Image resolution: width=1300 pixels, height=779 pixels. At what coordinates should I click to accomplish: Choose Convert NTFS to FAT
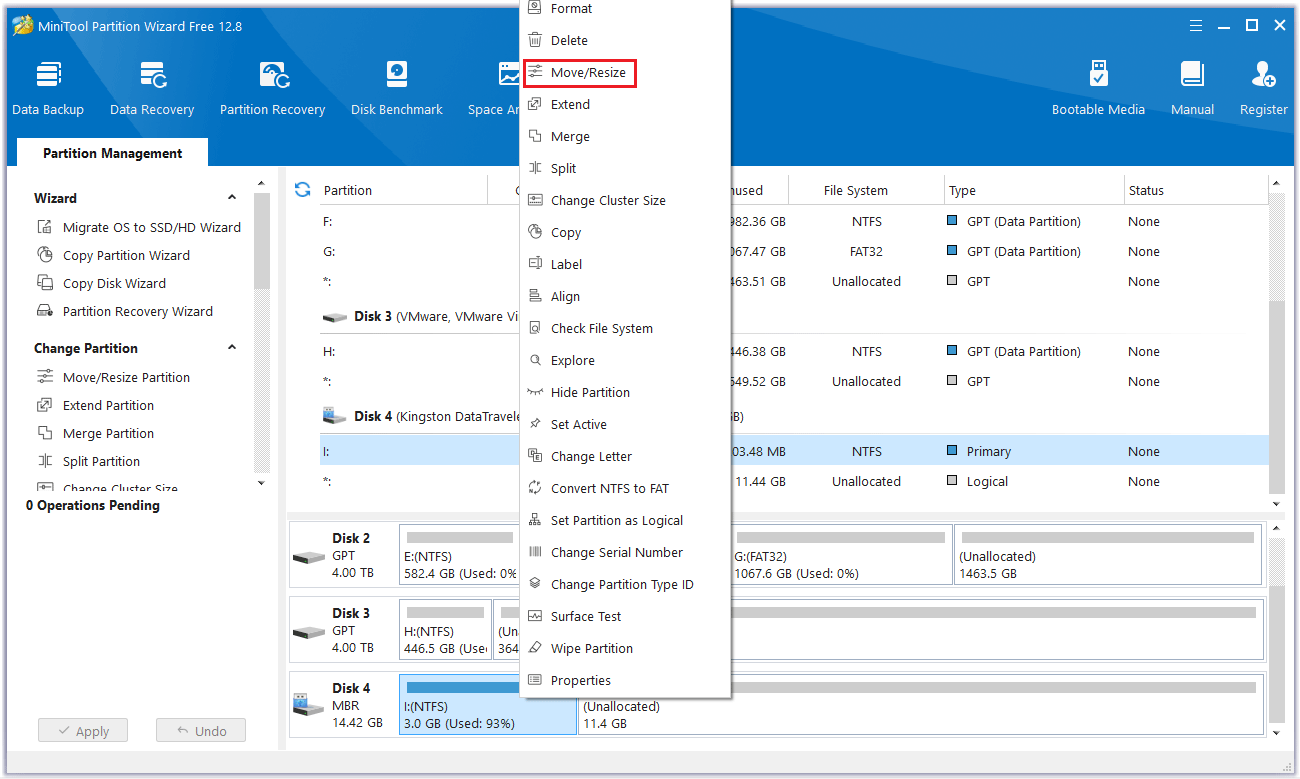click(625, 489)
